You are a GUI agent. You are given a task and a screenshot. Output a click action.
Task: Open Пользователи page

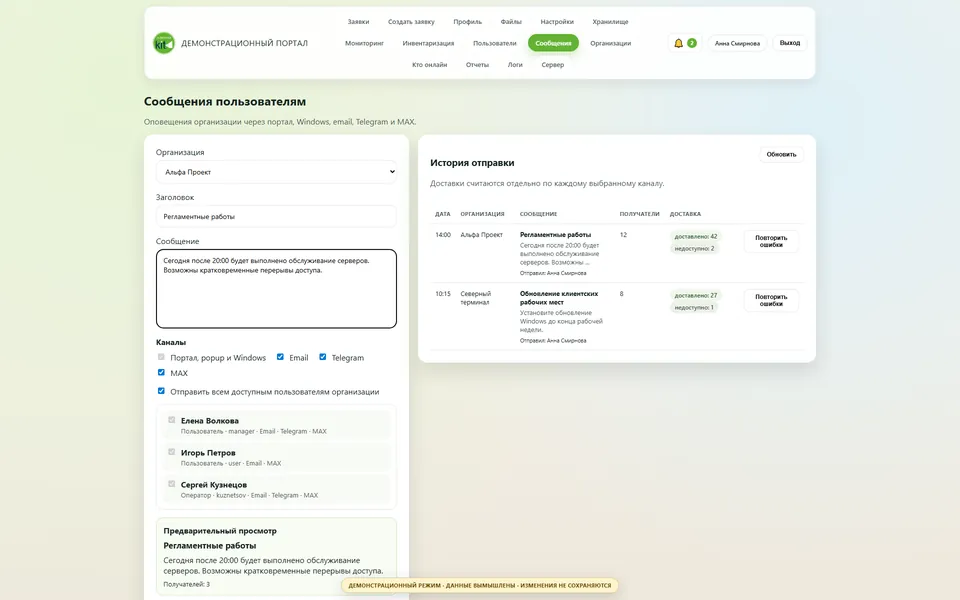(x=494, y=43)
